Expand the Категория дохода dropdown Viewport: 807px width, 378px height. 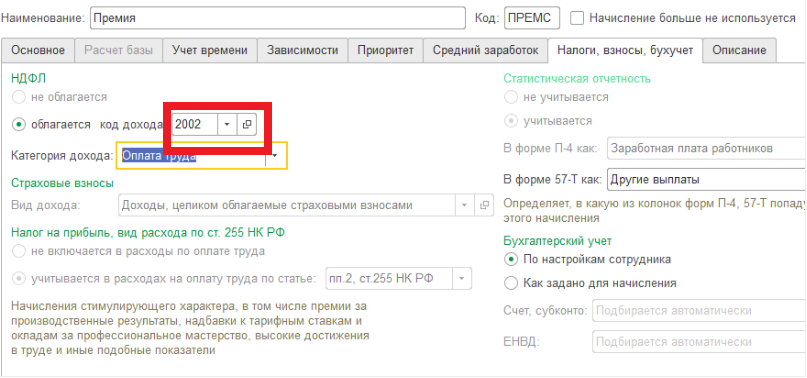275,155
